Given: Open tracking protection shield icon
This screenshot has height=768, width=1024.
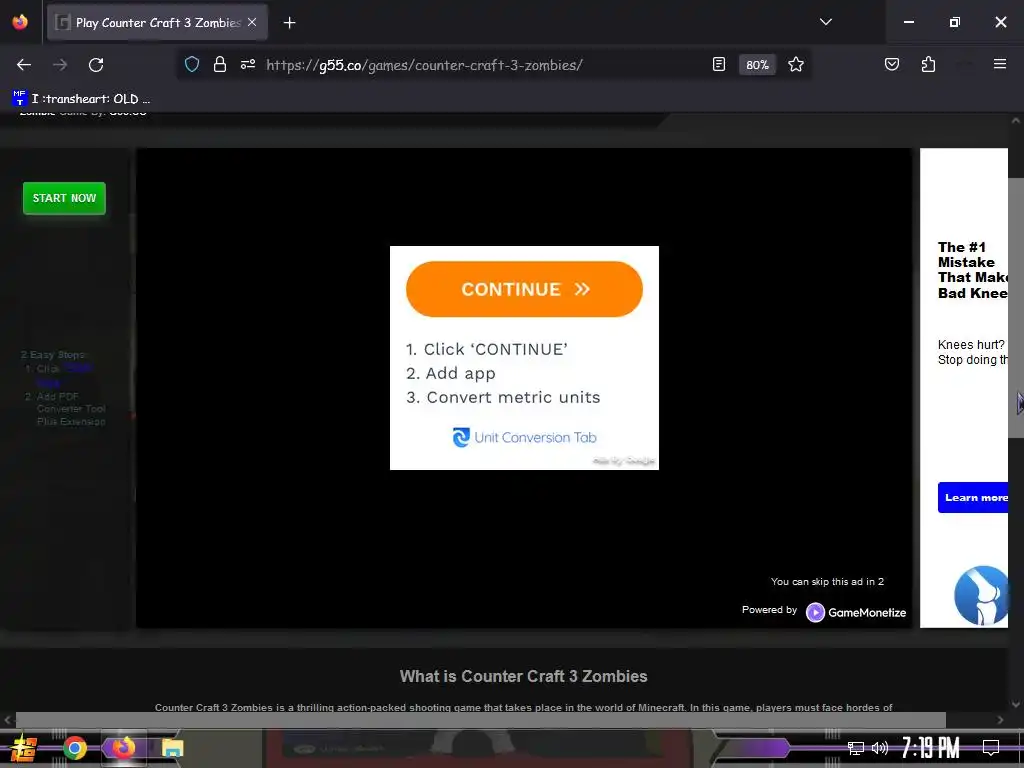Looking at the screenshot, I should coord(191,65).
